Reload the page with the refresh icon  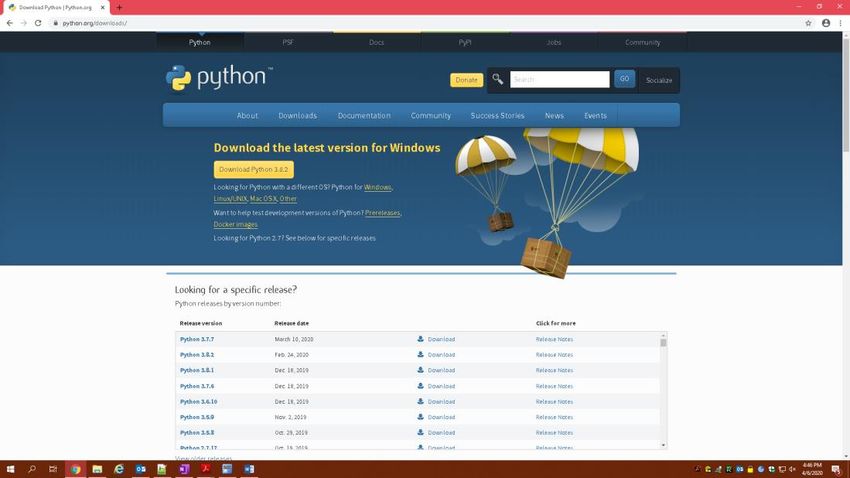pyautogui.click(x=38, y=23)
